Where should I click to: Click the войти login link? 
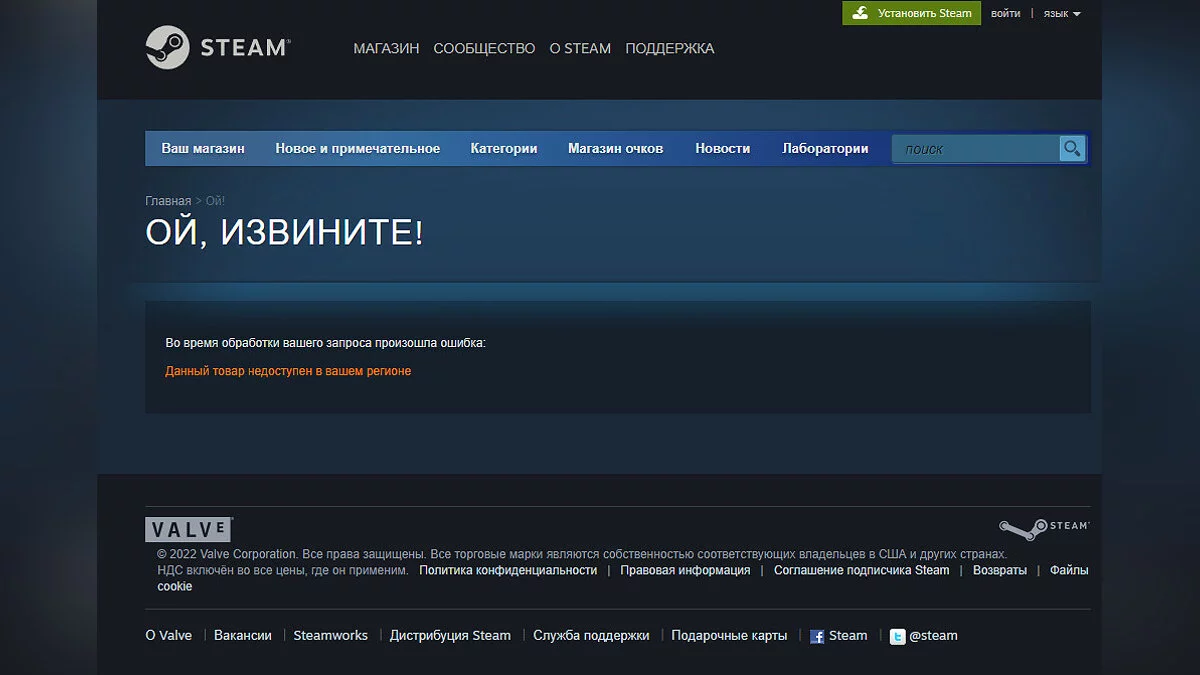point(1006,13)
